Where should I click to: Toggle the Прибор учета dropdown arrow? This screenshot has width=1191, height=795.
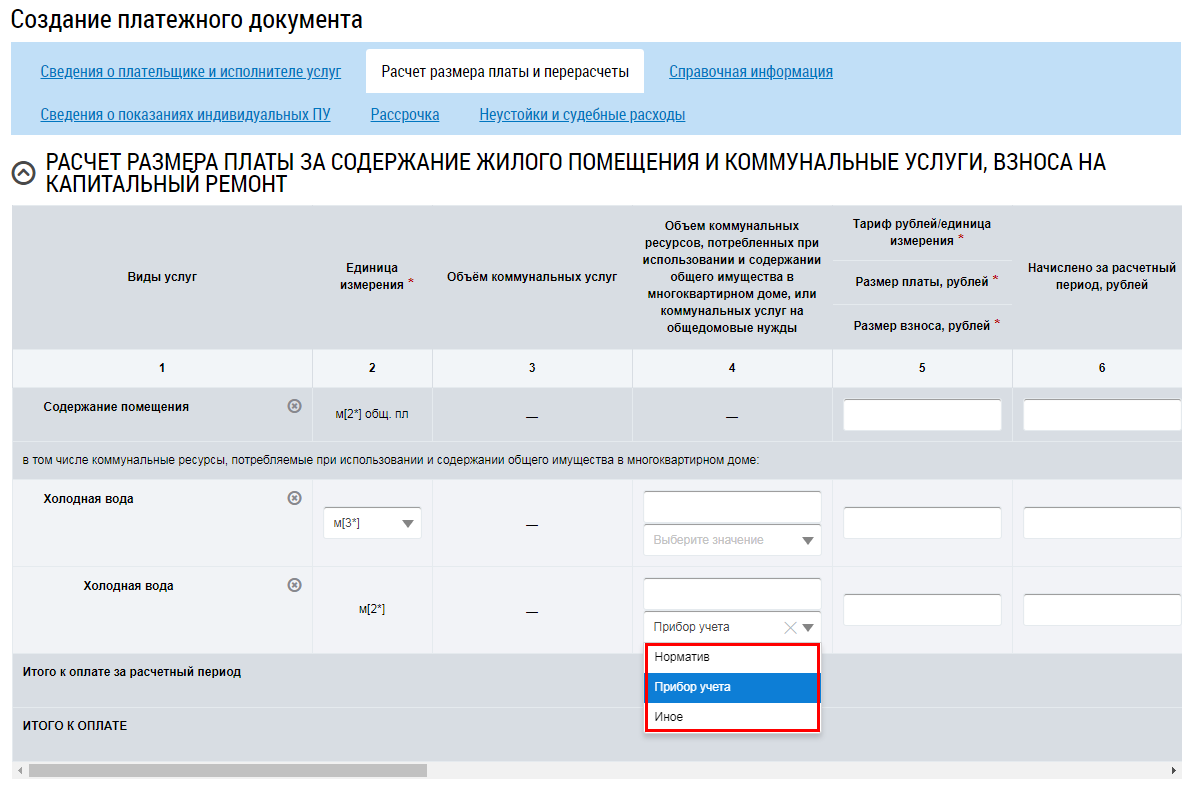808,627
